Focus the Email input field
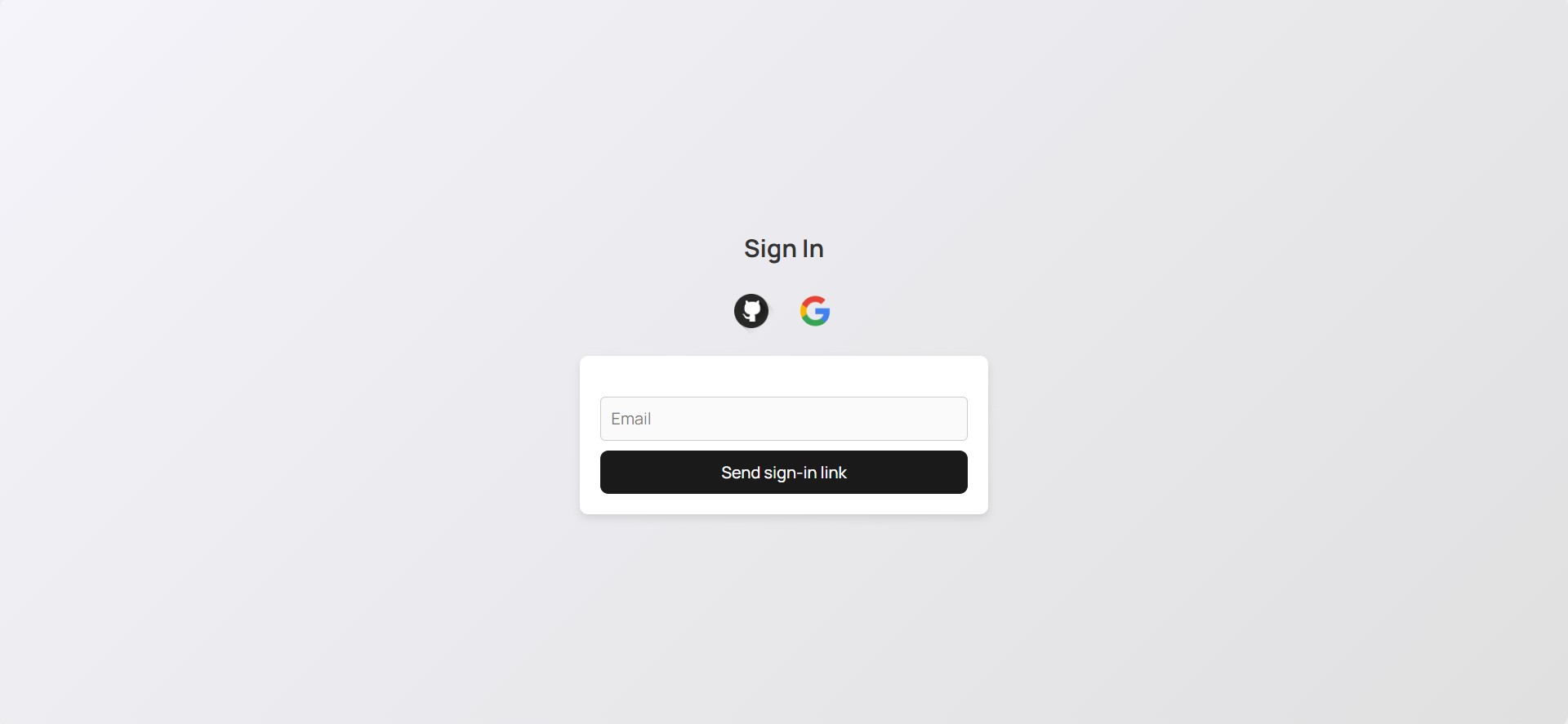 pyautogui.click(x=784, y=419)
